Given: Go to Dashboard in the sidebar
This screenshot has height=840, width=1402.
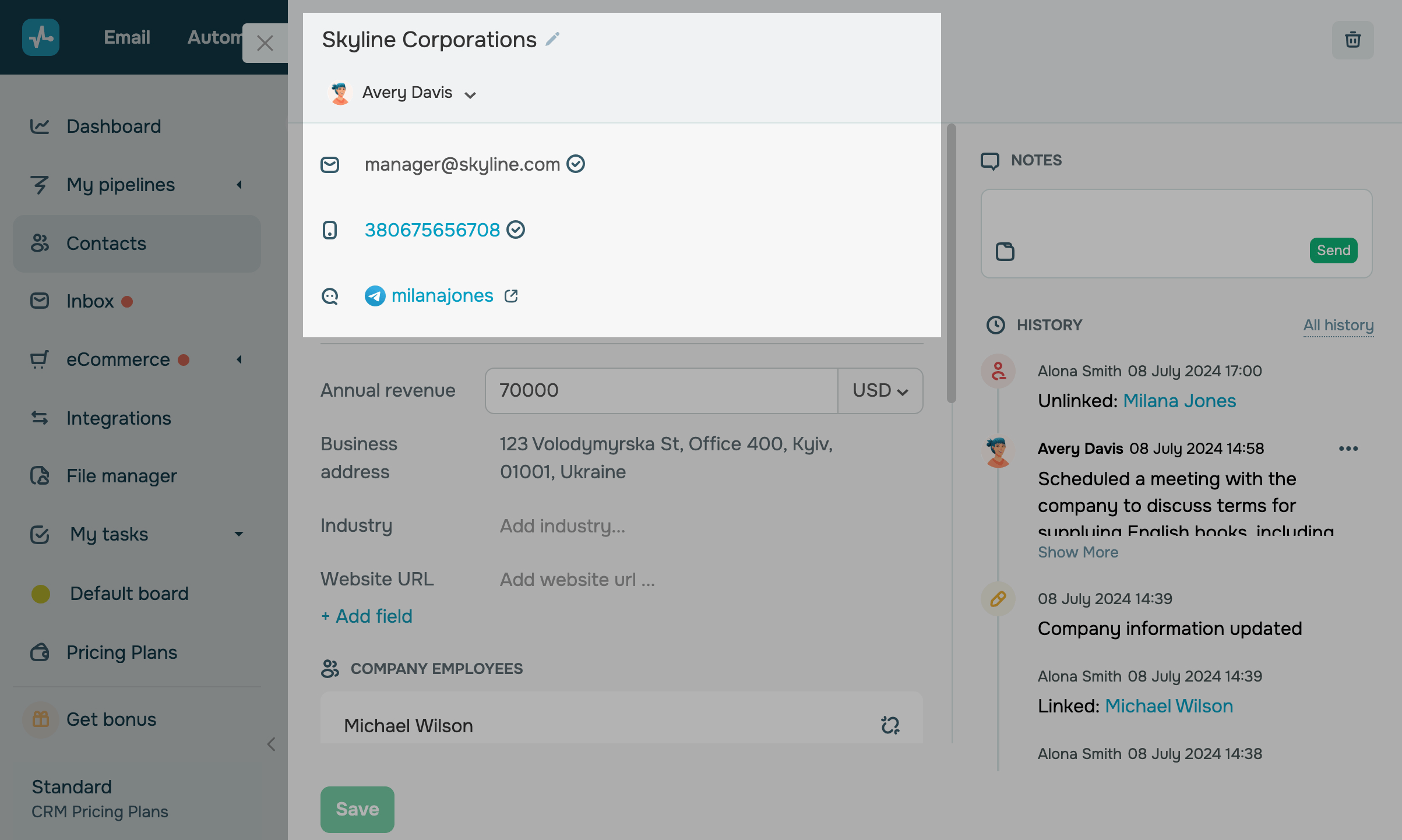Looking at the screenshot, I should click(114, 126).
